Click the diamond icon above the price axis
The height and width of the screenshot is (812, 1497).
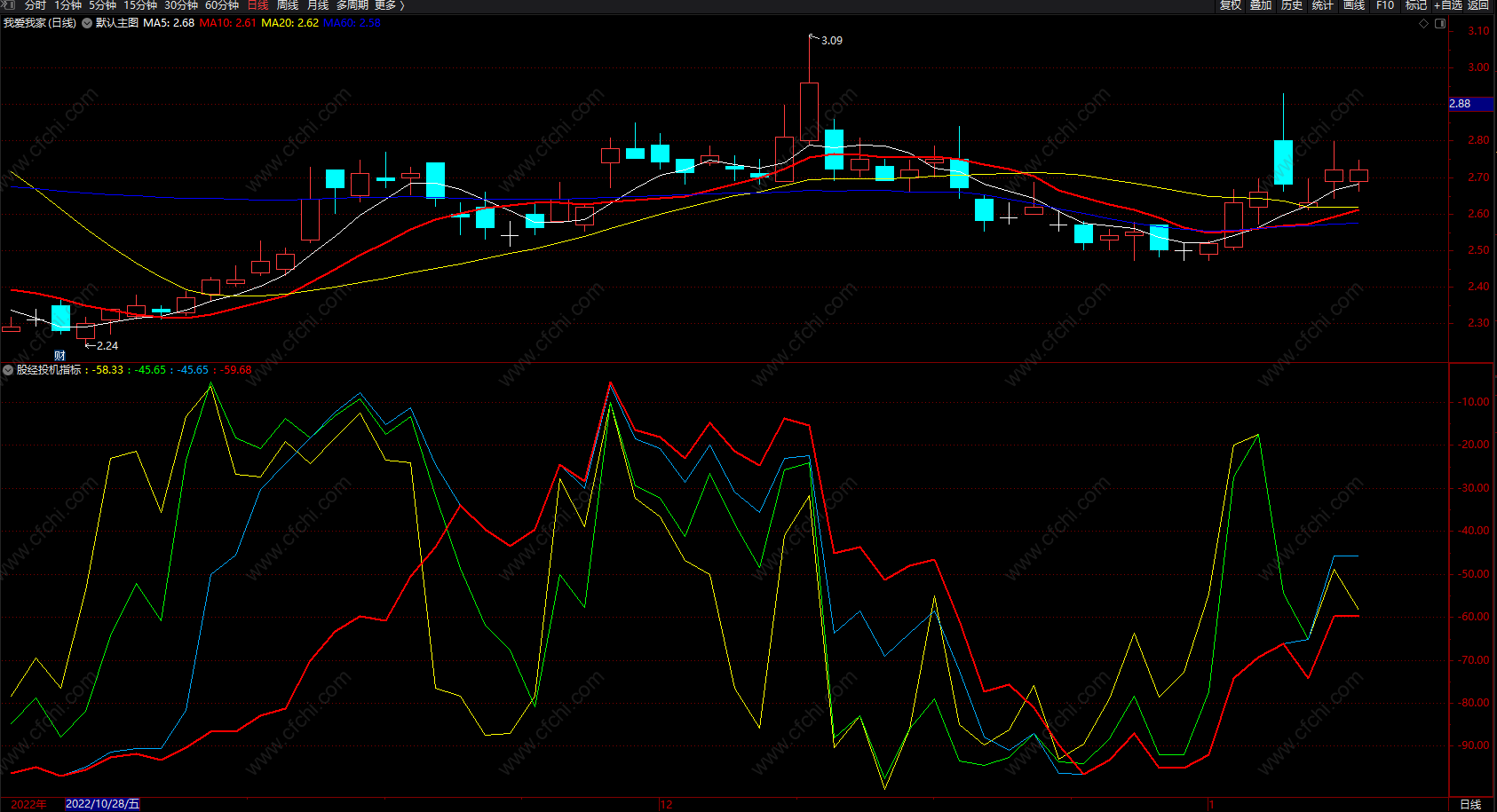(1424, 24)
